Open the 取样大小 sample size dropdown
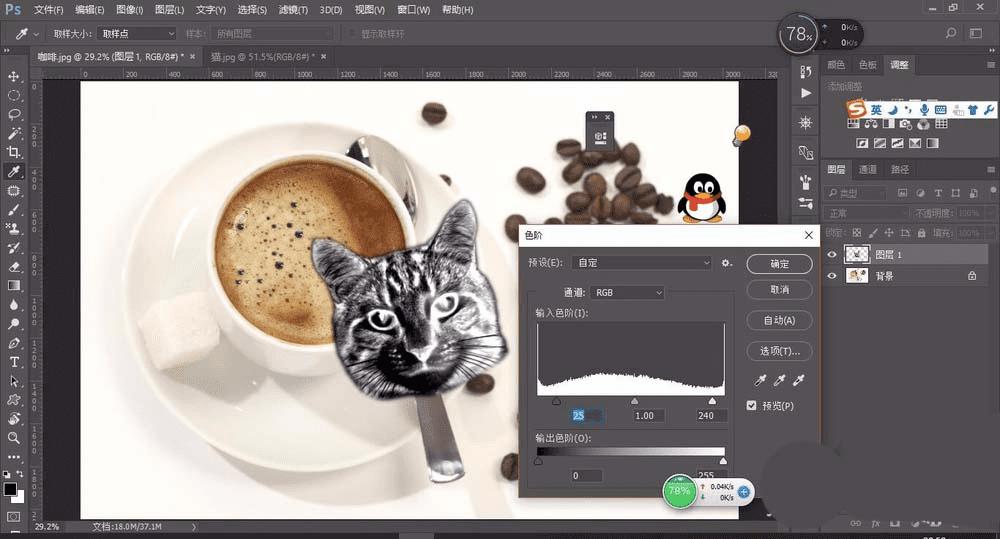 coord(138,33)
